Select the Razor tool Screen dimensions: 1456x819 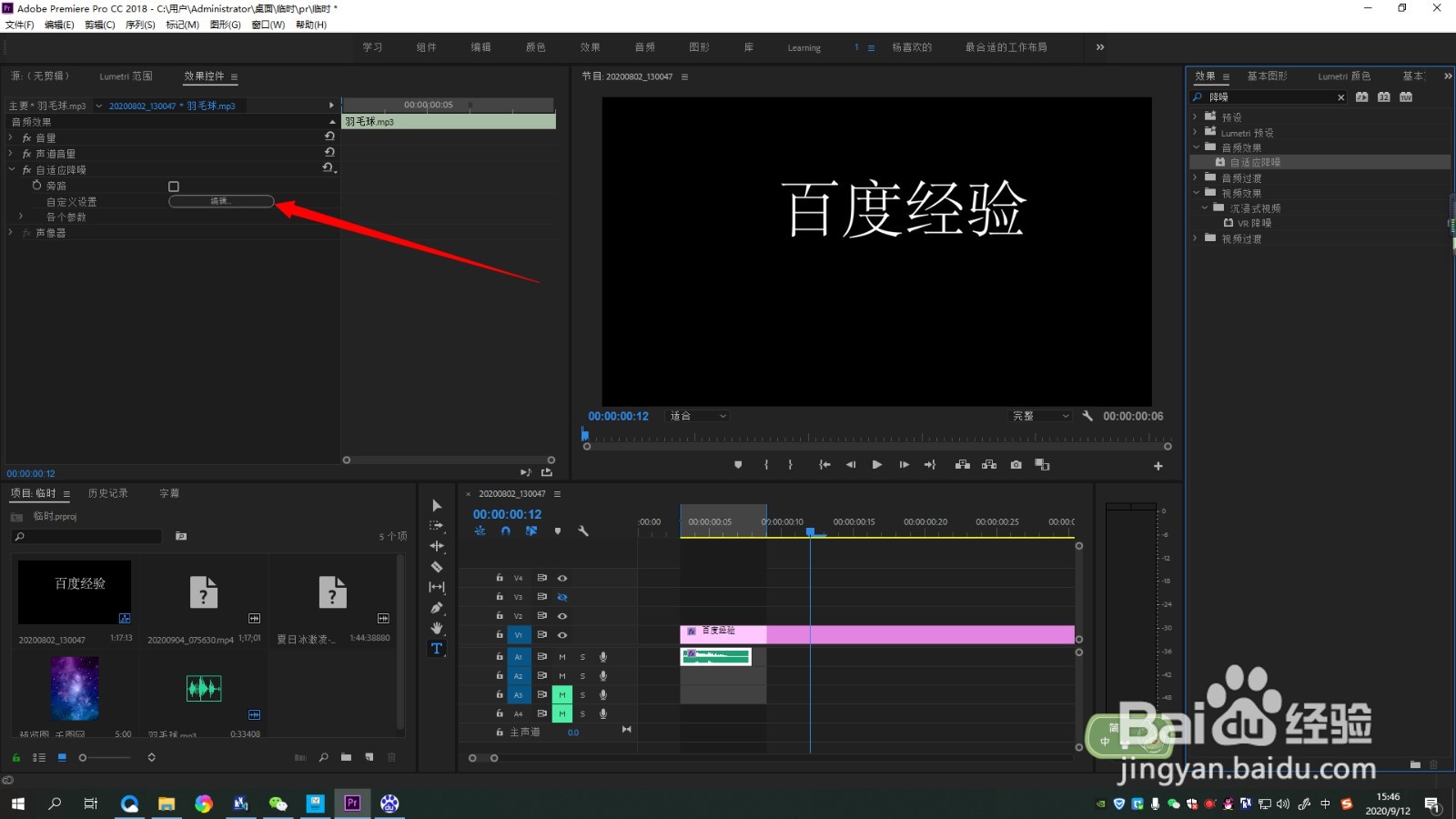[x=437, y=566]
